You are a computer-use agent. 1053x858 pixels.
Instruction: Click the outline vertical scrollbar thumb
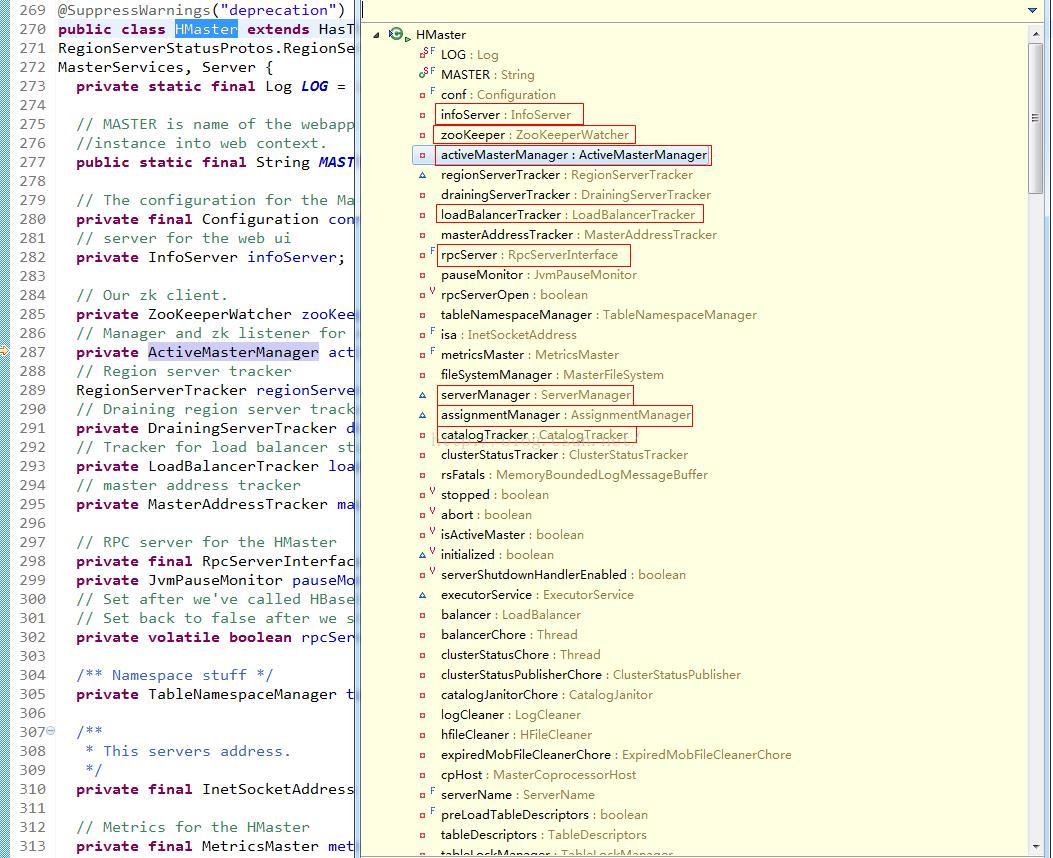click(x=1035, y=118)
